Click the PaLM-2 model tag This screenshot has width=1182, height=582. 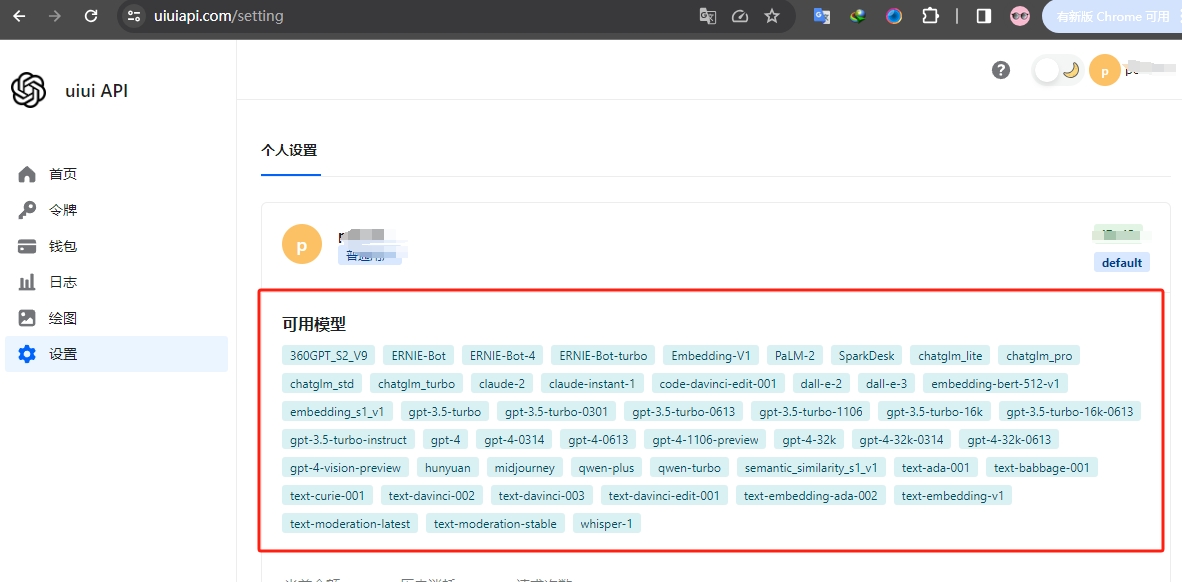coord(795,355)
